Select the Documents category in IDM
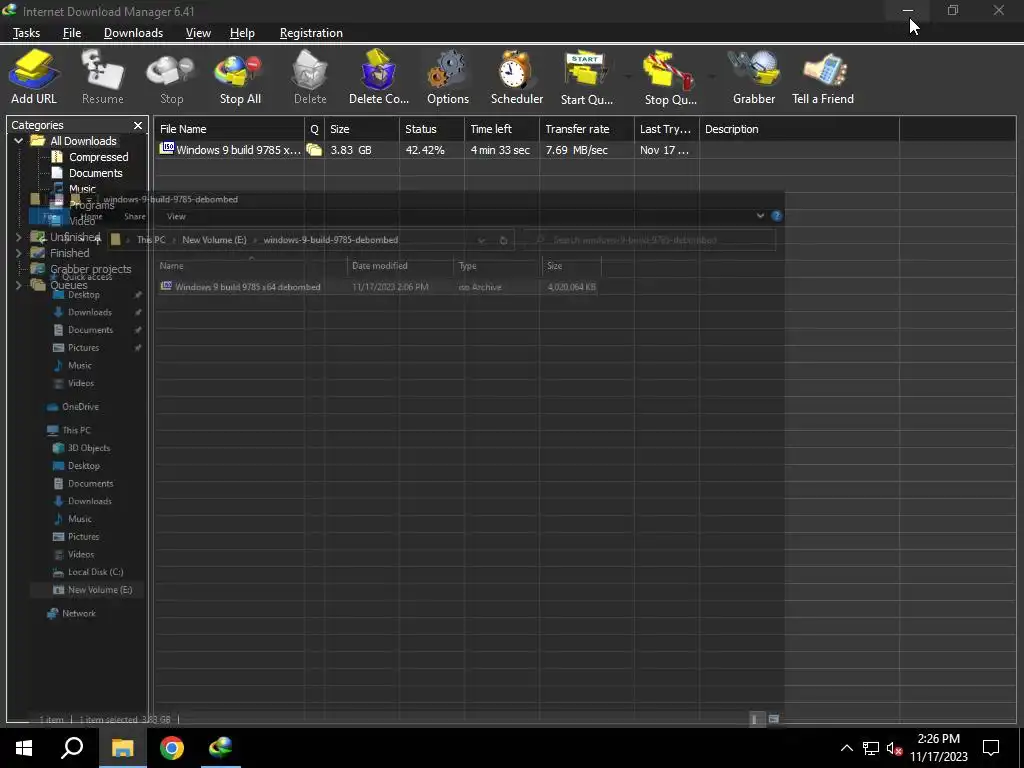Viewport: 1024px width, 768px height. tap(95, 173)
